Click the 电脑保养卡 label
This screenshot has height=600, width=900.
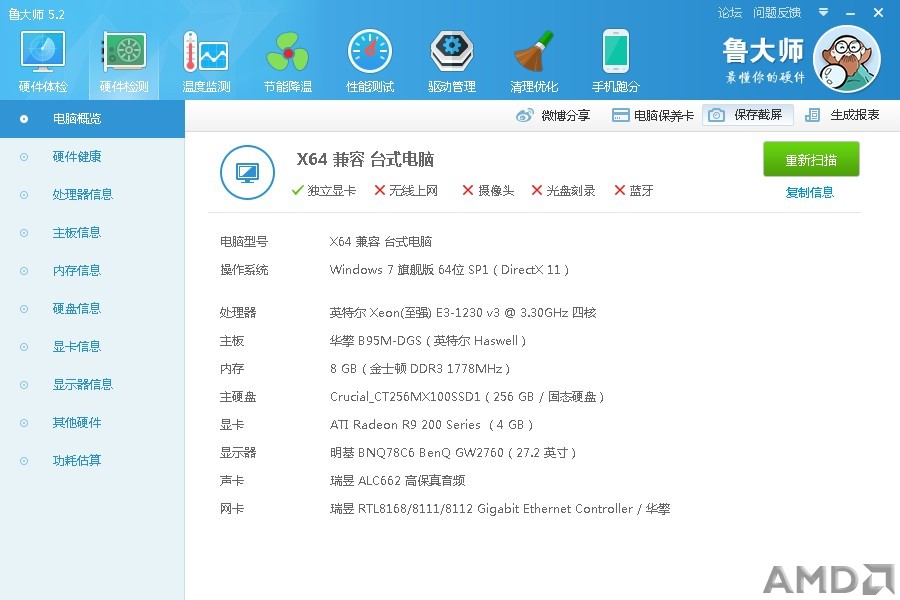664,115
